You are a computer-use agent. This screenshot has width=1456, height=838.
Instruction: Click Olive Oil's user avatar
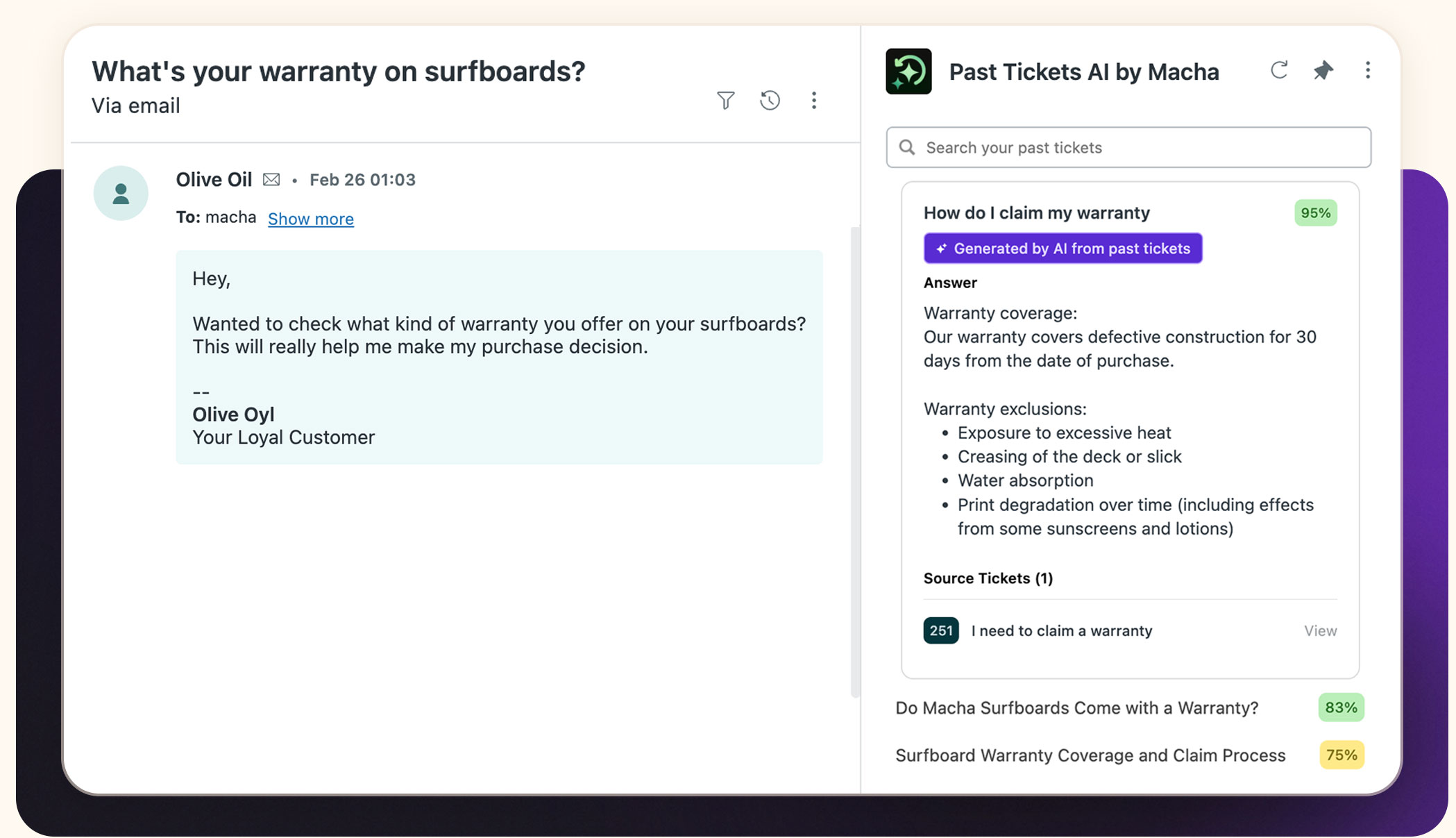tap(121, 193)
